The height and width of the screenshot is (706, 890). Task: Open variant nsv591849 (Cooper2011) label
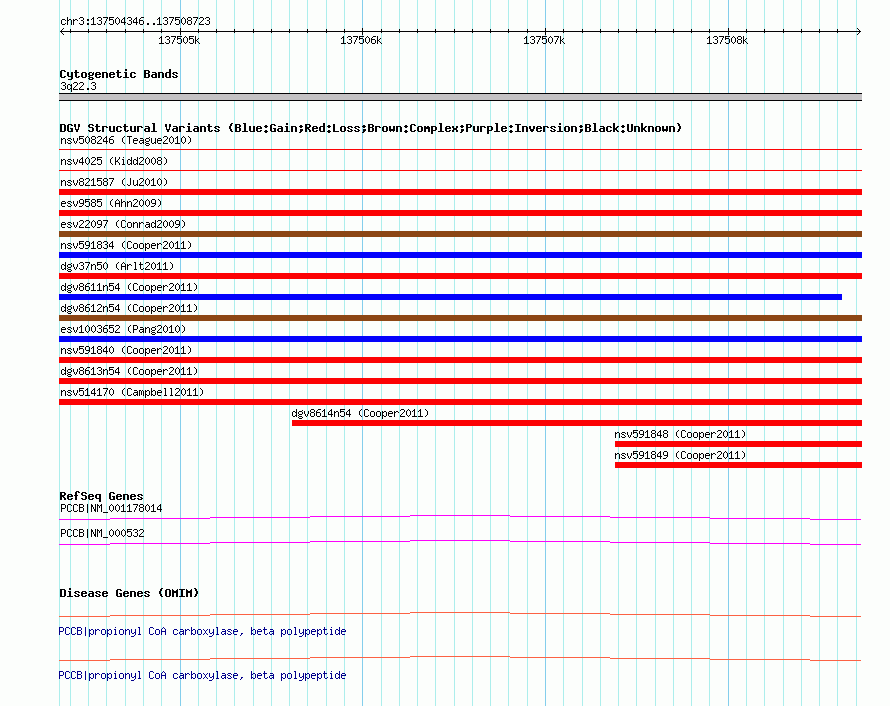pyautogui.click(x=680, y=455)
